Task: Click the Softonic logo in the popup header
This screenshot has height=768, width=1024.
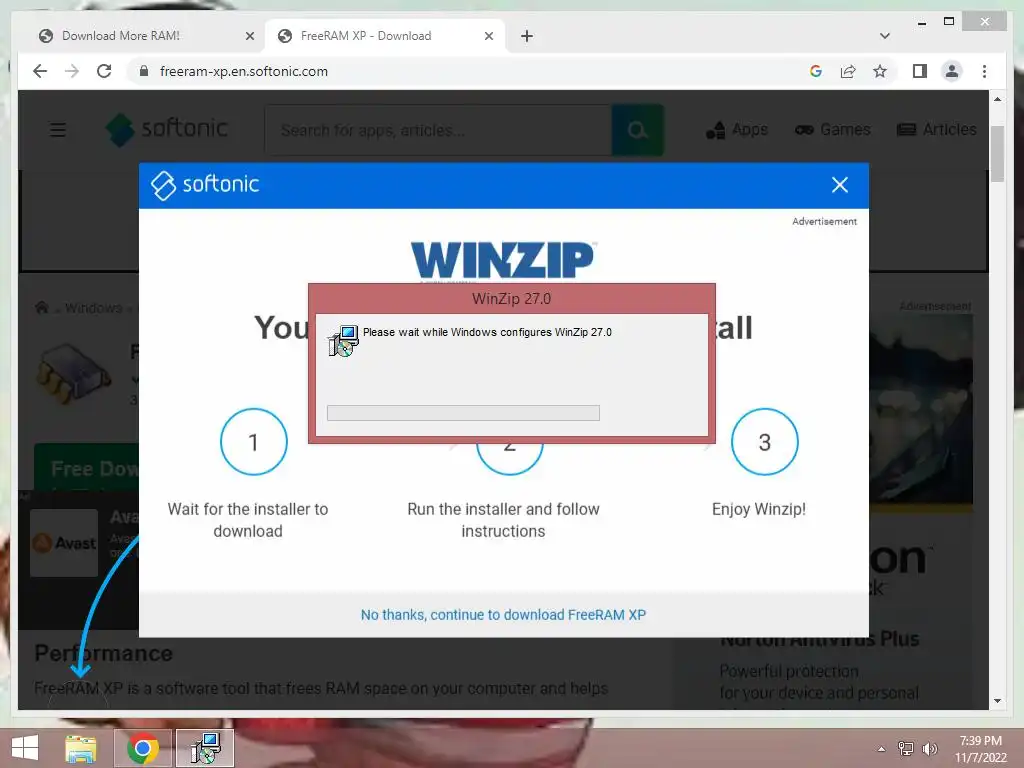Action: [x=205, y=185]
